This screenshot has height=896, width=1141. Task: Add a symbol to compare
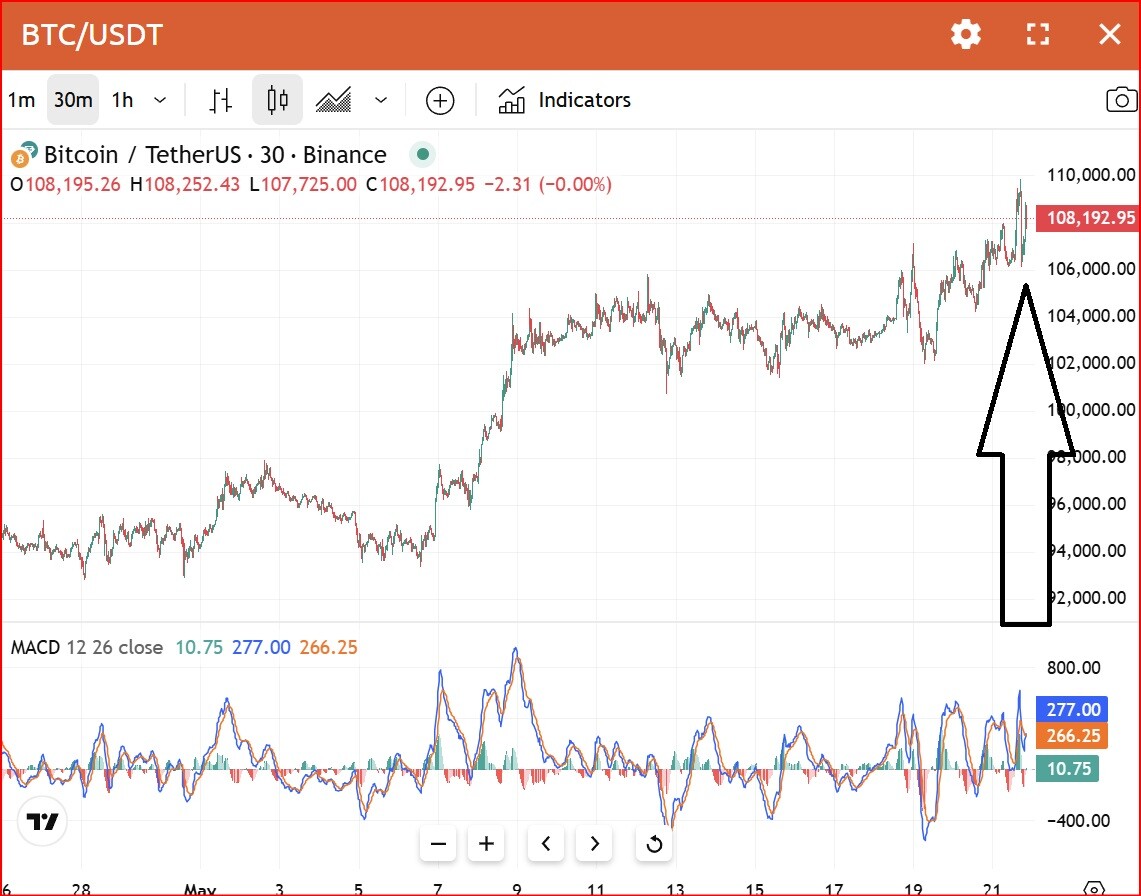440,100
